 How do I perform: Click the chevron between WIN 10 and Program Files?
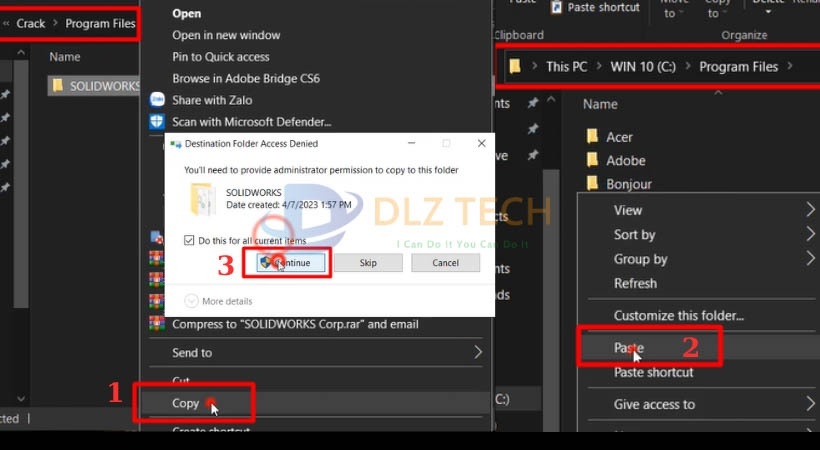point(688,66)
